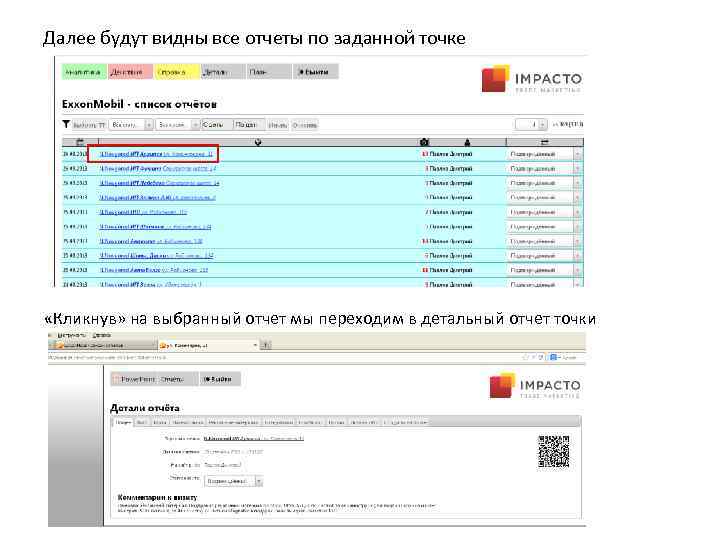The image size is (720, 540).
Task: Click the С даты date field
Action: click(x=216, y=125)
